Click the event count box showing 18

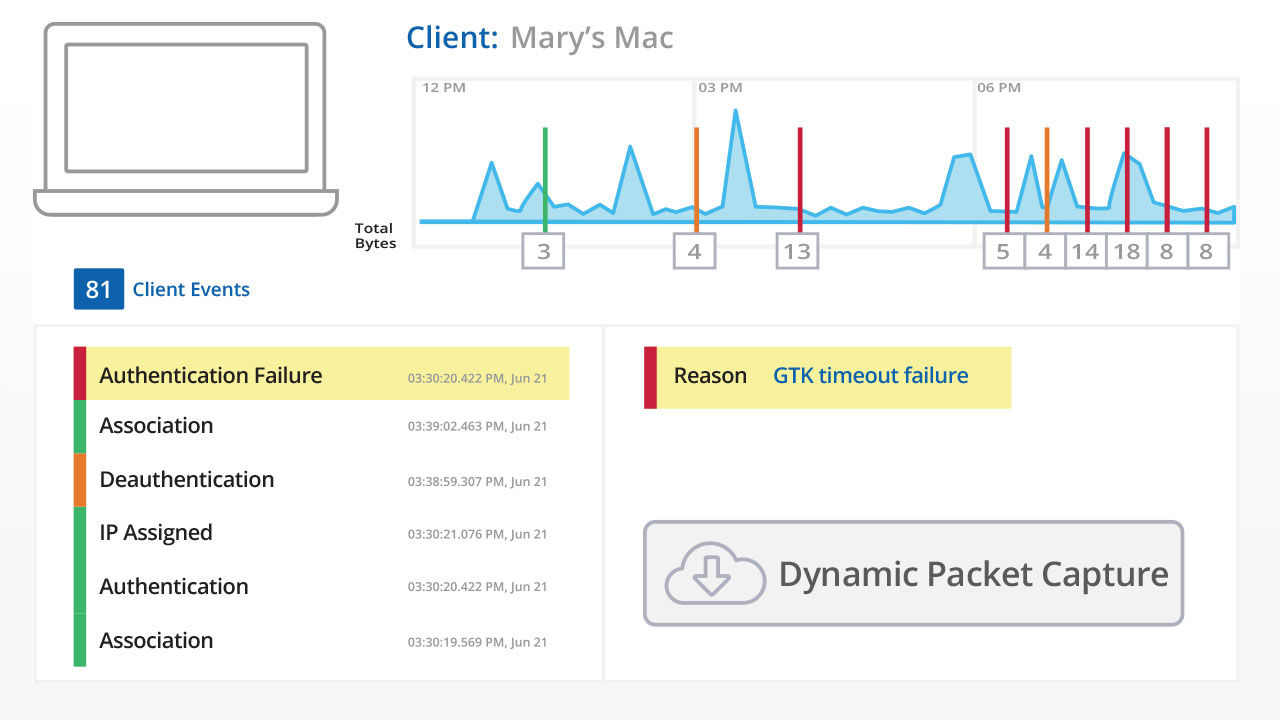point(1127,251)
